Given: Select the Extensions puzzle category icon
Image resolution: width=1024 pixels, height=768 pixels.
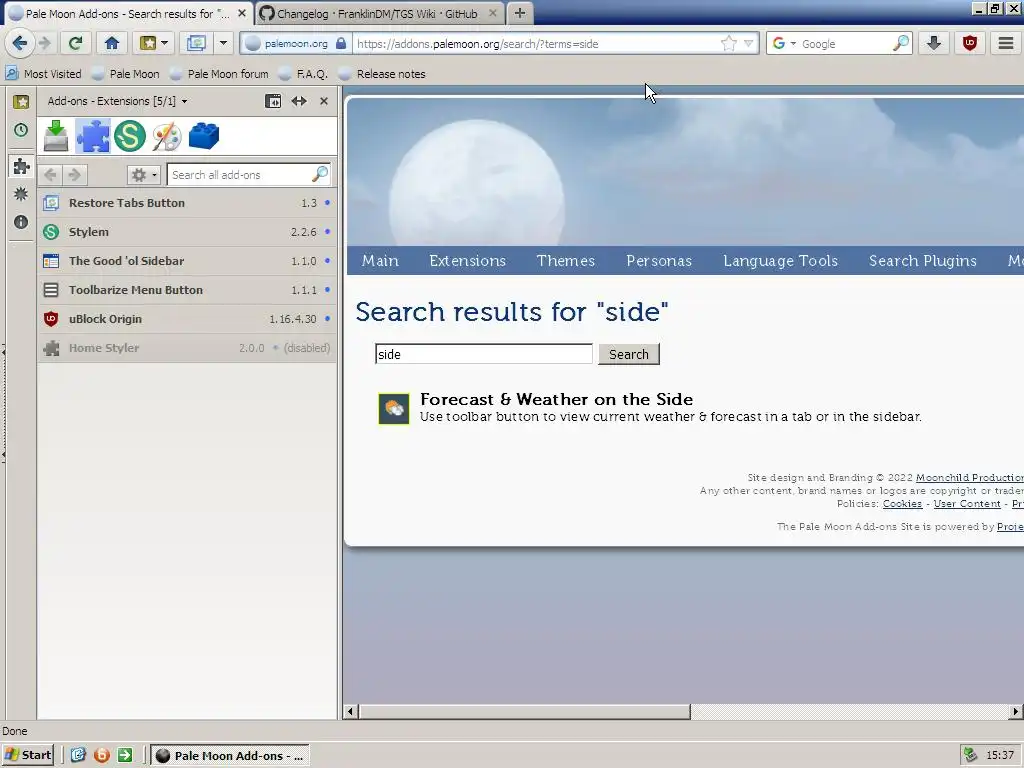Looking at the screenshot, I should point(93,136).
